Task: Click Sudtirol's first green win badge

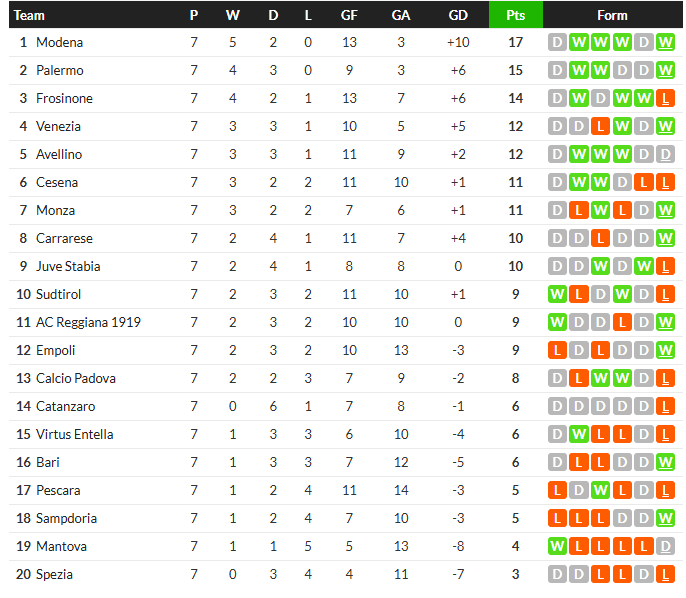Action: [x=557, y=295]
